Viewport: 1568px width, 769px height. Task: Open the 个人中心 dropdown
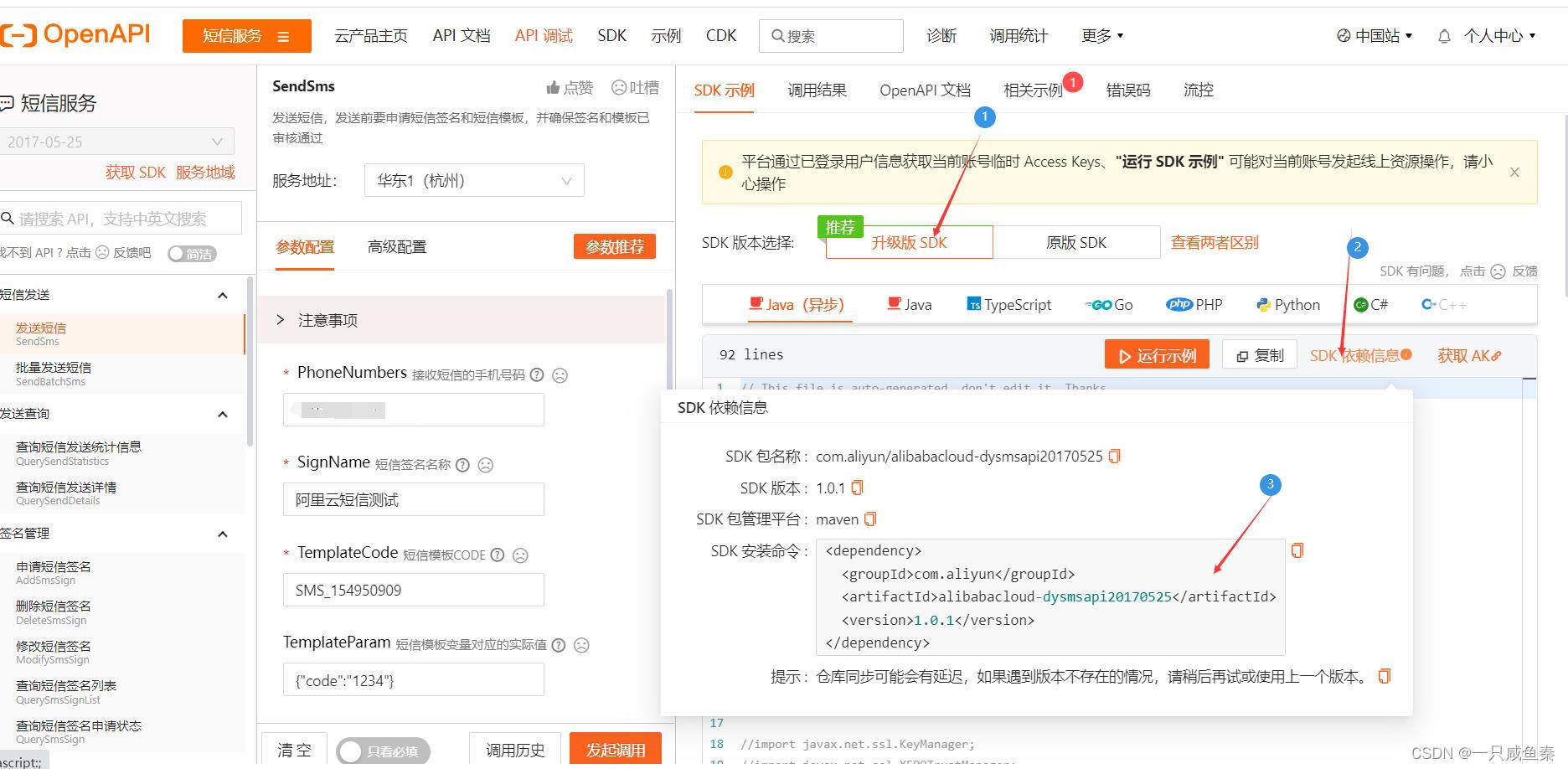click(1499, 36)
